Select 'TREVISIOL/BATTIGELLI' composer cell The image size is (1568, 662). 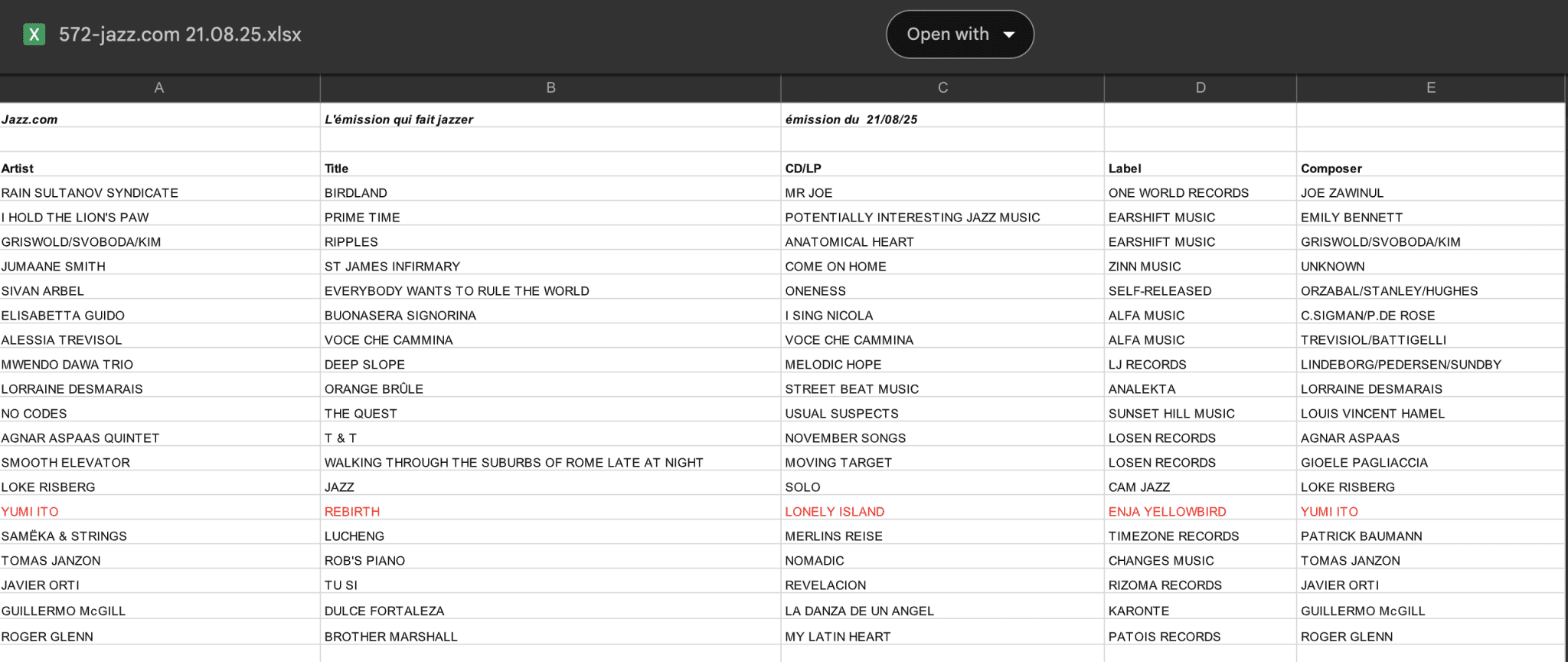[1430, 336]
